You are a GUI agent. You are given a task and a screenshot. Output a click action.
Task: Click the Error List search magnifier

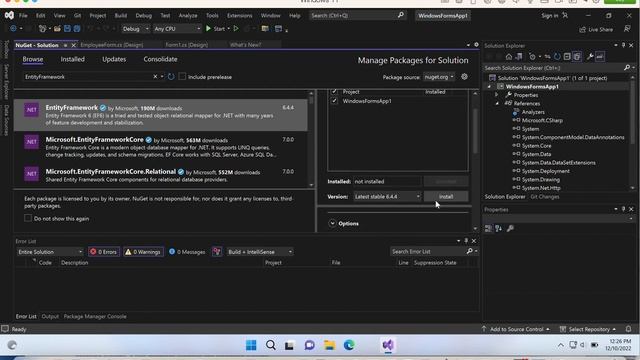point(470,251)
